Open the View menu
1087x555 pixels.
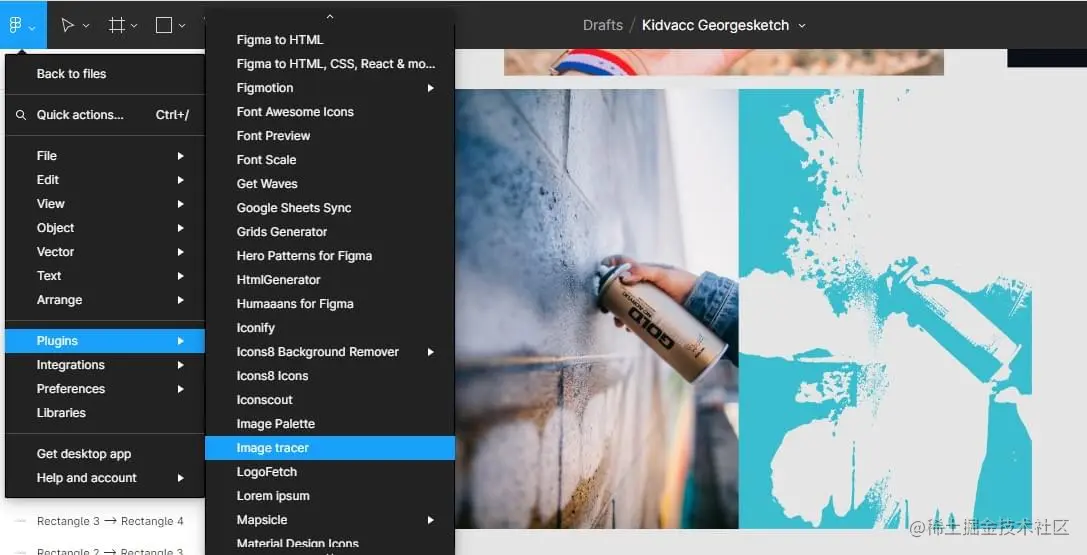(x=105, y=204)
